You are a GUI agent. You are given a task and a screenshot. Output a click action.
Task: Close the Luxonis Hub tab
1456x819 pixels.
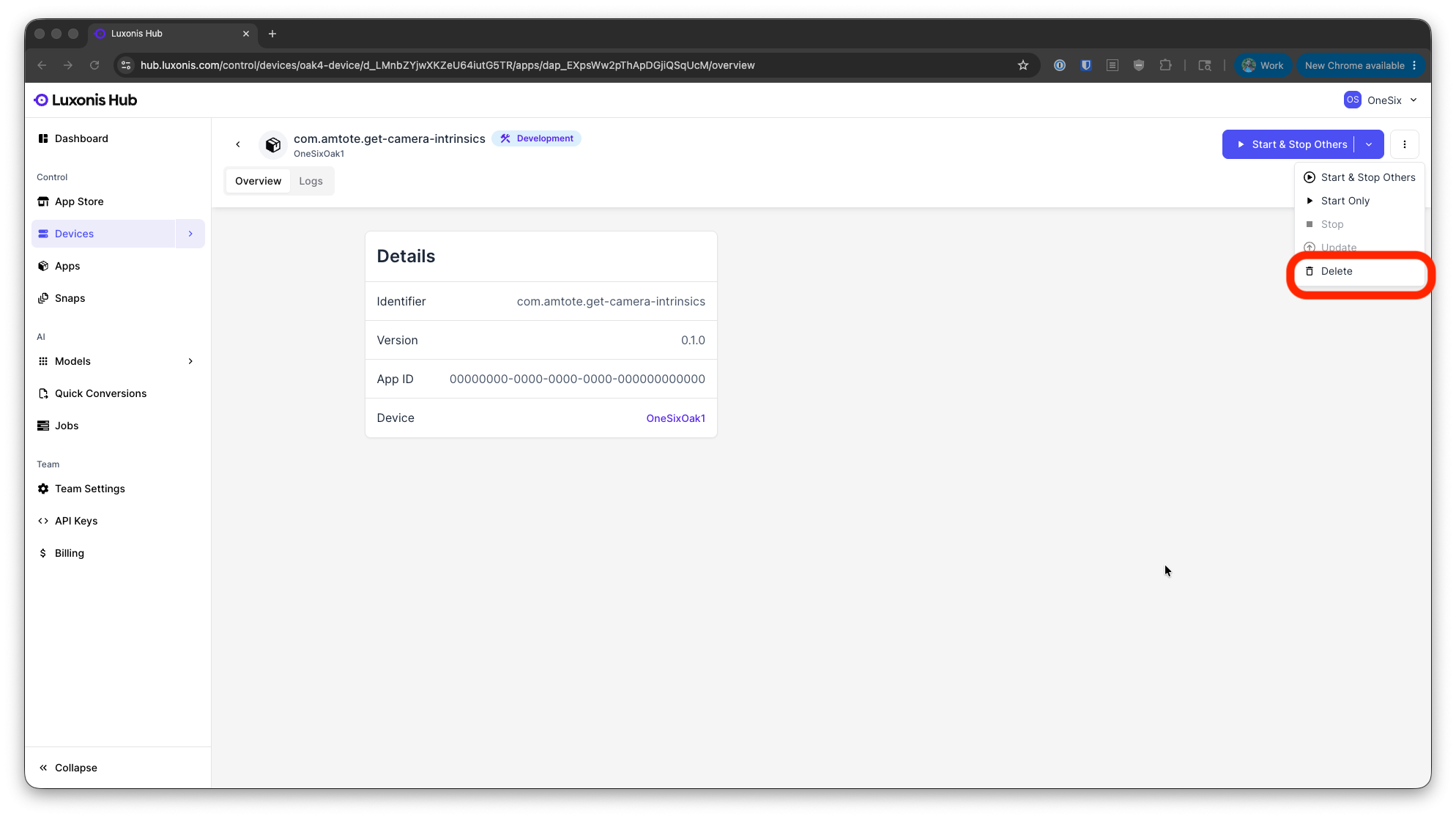[246, 34]
